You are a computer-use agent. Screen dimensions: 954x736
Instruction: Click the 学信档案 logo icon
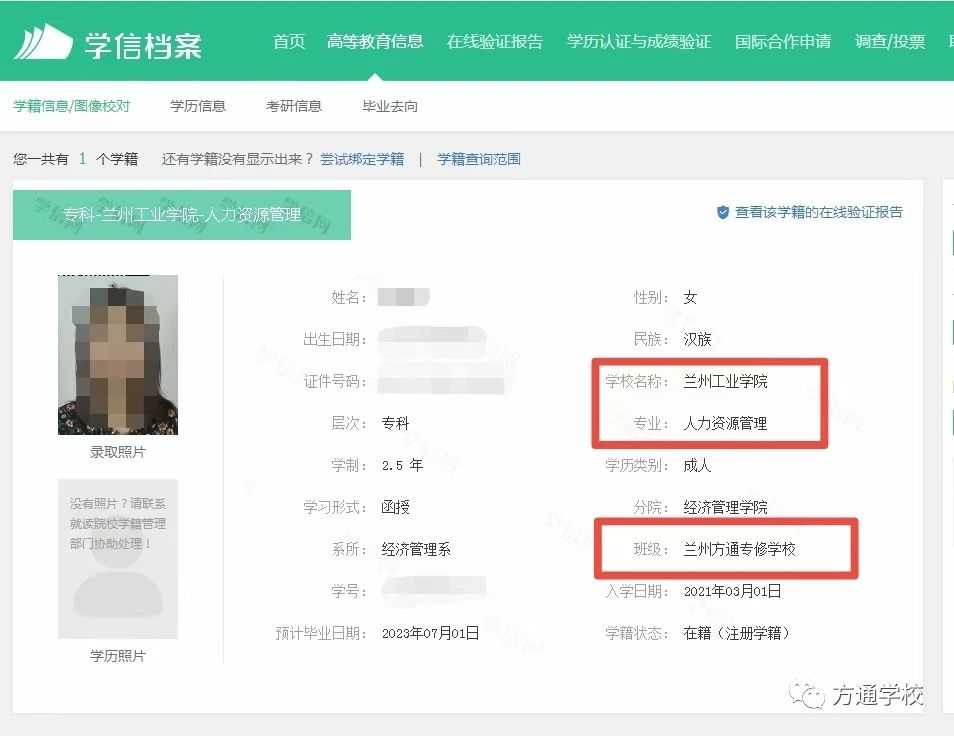pos(43,42)
